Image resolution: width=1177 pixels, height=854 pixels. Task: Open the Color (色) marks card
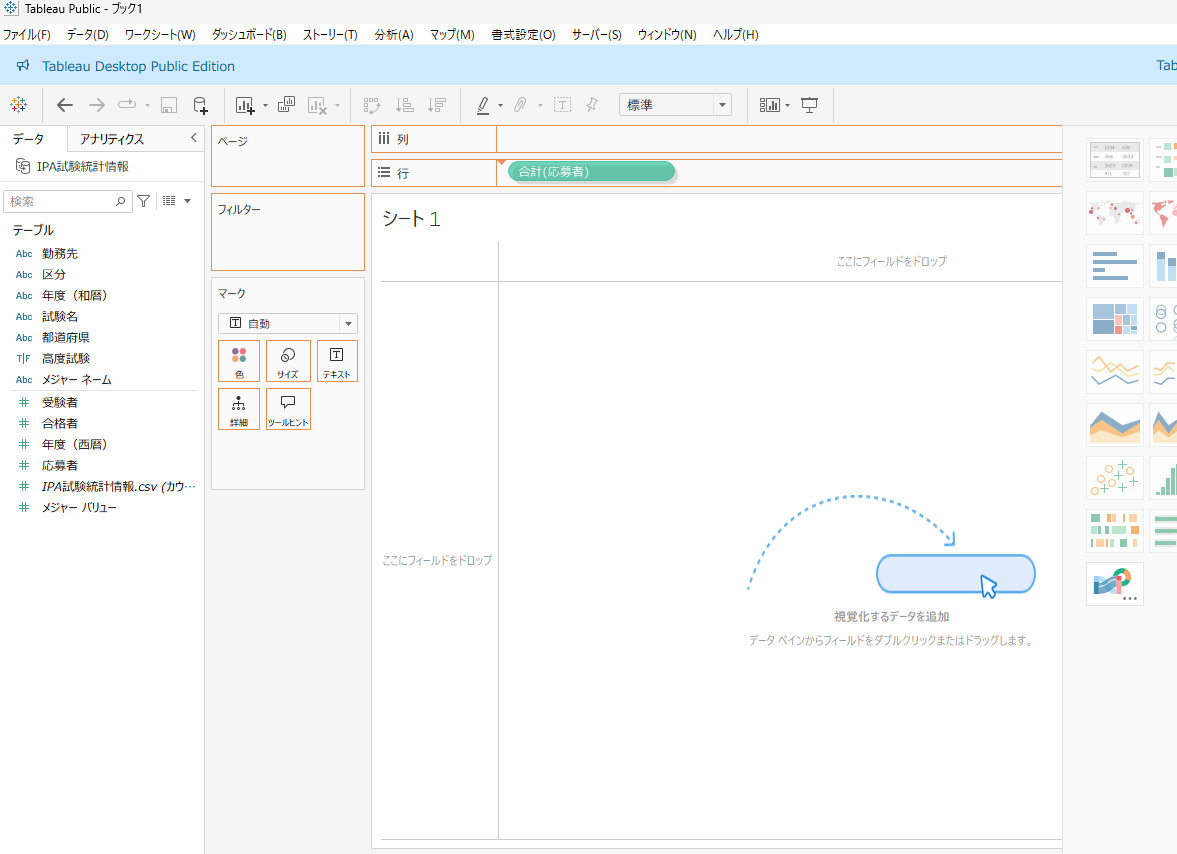pos(239,362)
